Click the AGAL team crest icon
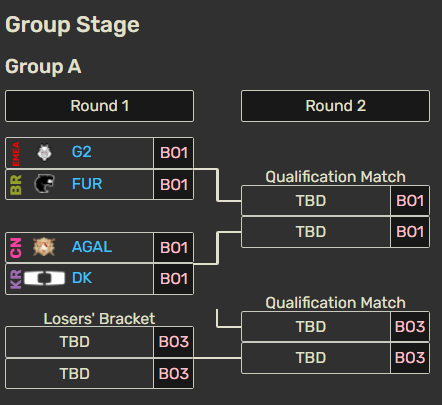The height and width of the screenshot is (405, 442). (x=44, y=247)
